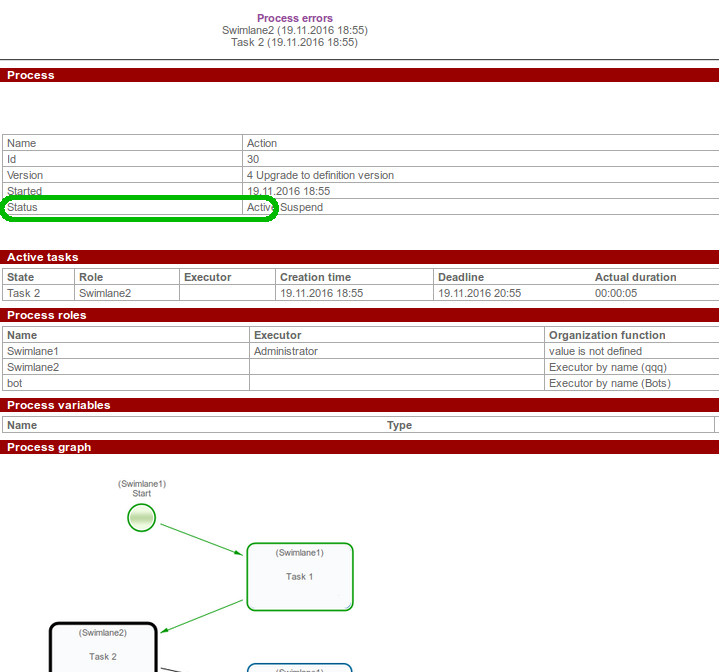Open the Process errors title link
The image size is (719, 672).
(x=295, y=18)
